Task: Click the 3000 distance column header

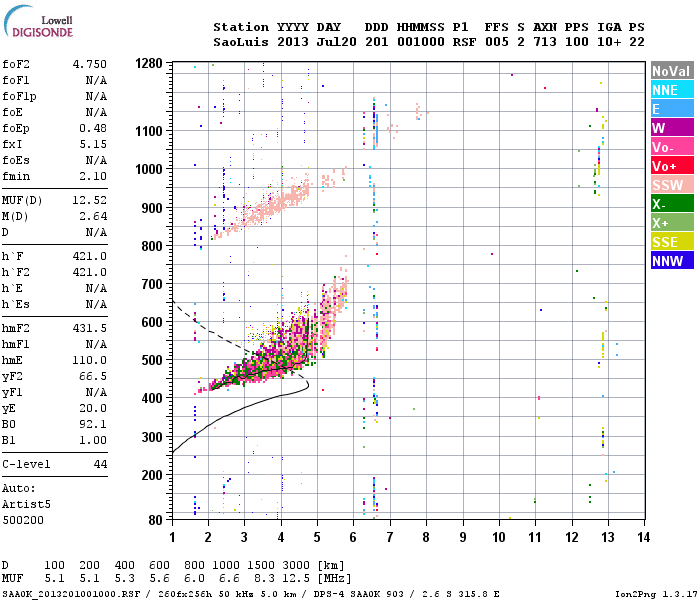Action: 296,565
